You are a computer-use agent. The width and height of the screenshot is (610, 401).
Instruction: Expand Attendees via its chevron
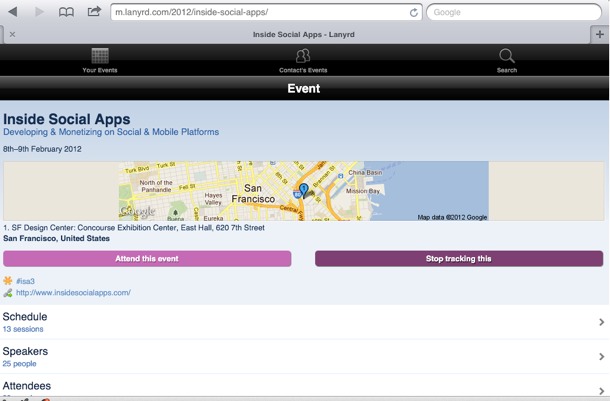(x=601, y=391)
